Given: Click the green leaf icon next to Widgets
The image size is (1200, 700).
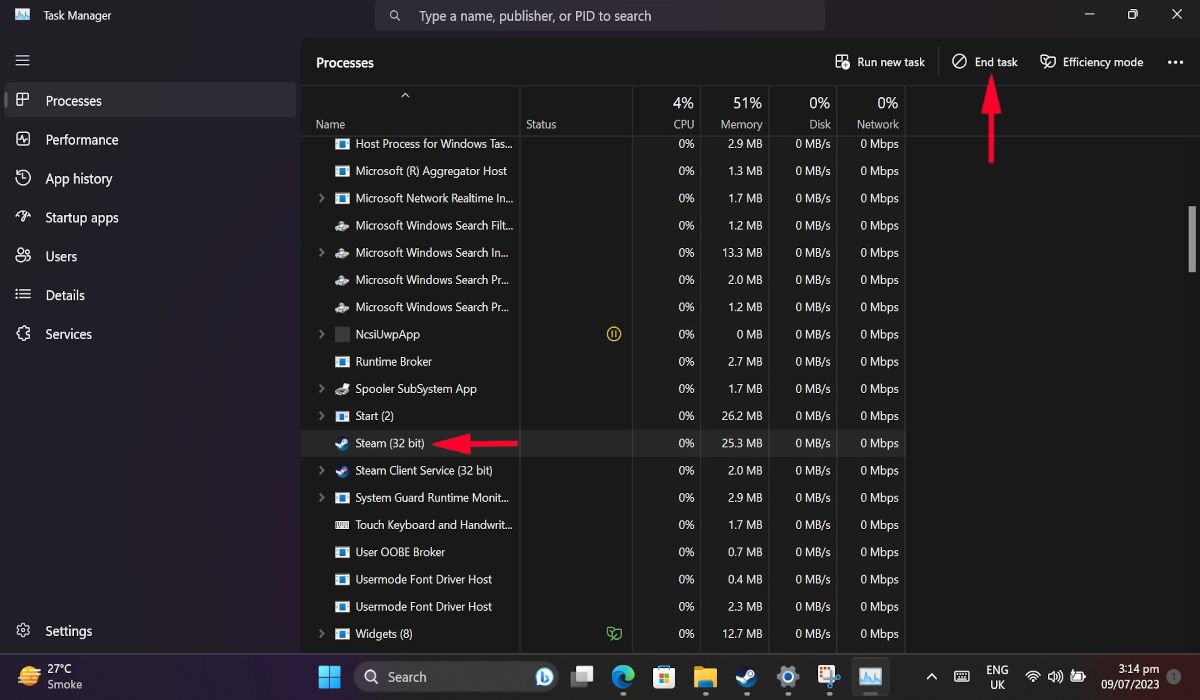Looking at the screenshot, I should [x=614, y=633].
